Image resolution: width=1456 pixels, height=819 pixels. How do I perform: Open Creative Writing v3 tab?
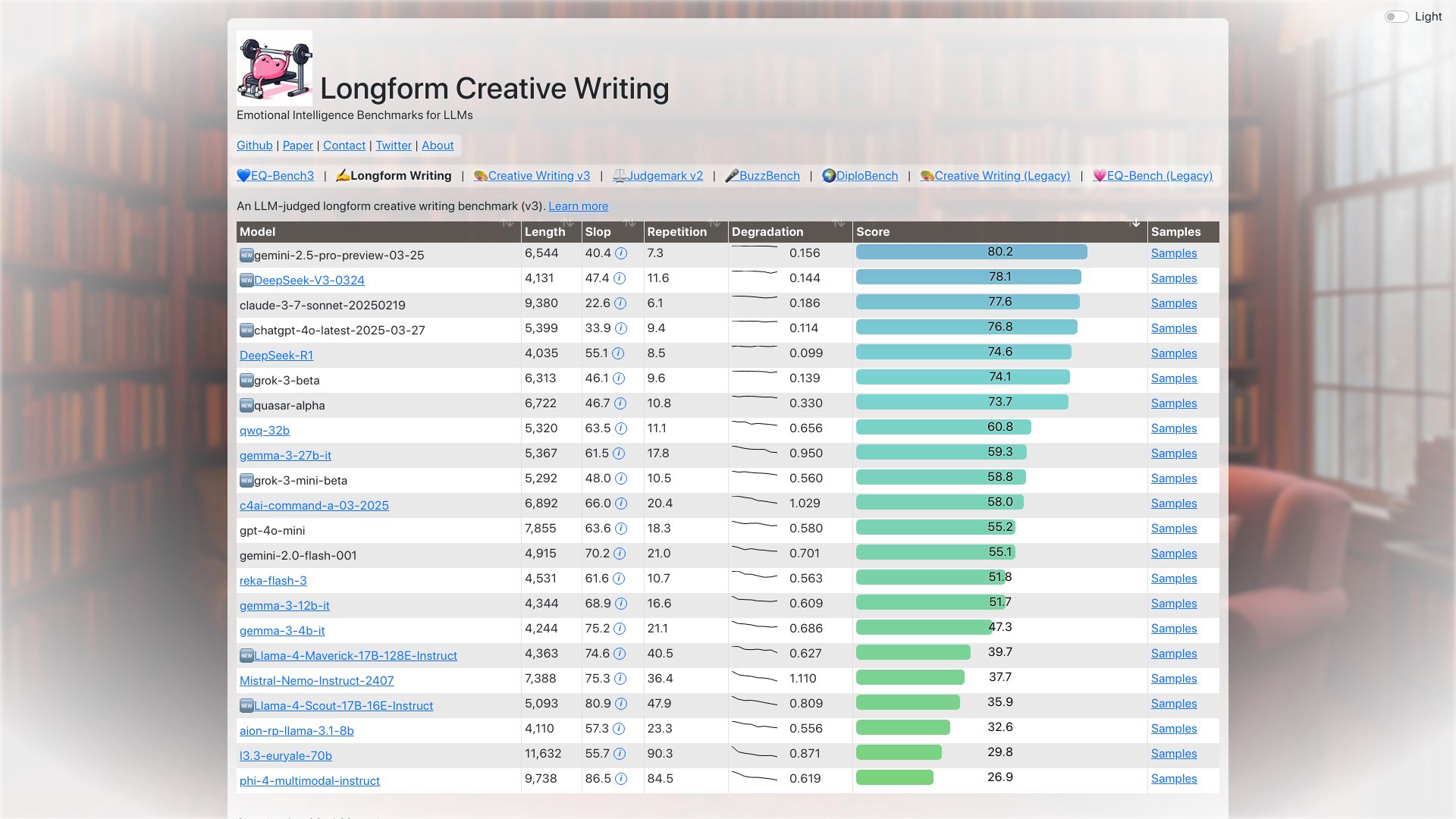click(532, 176)
